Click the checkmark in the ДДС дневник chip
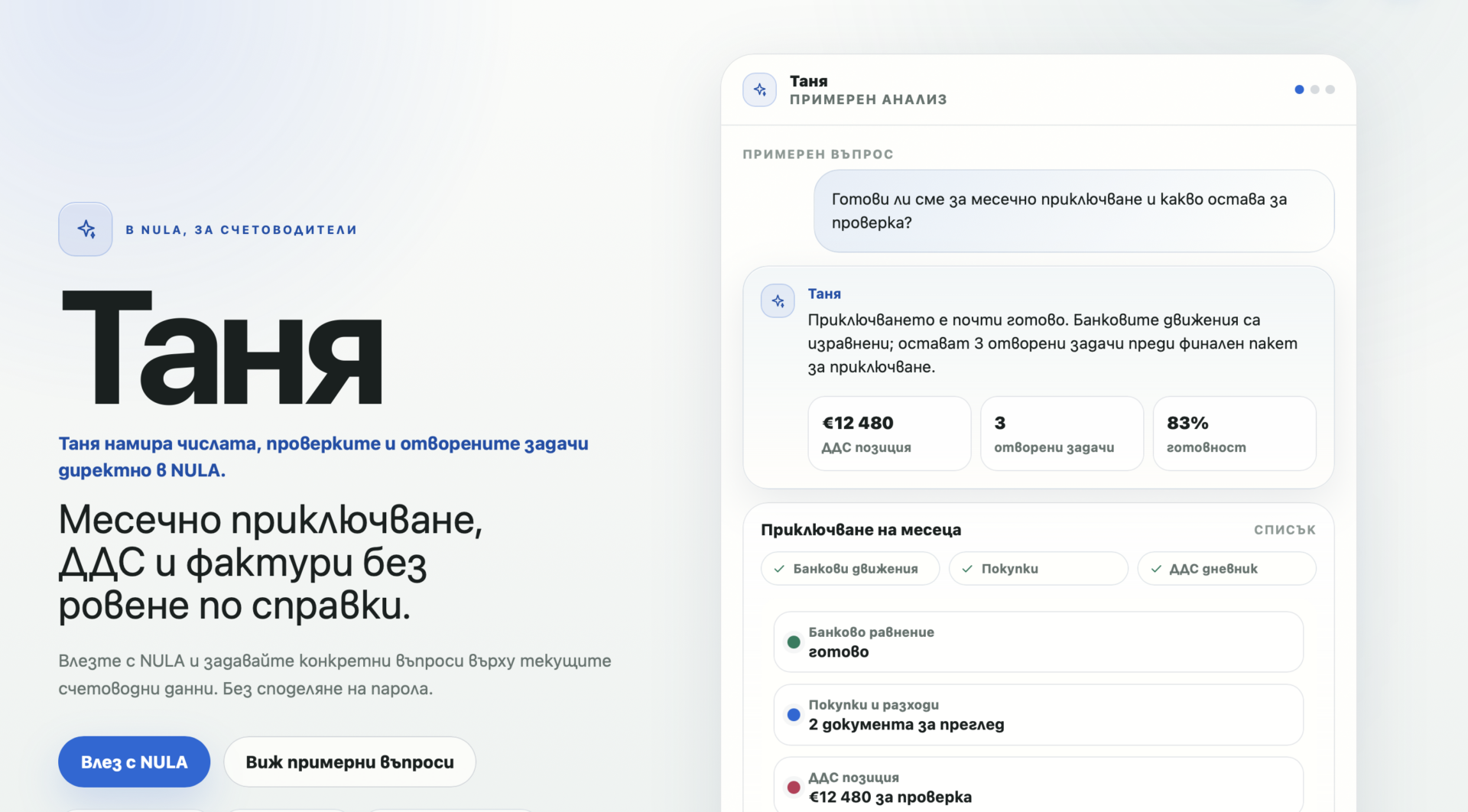 pyautogui.click(x=1156, y=569)
